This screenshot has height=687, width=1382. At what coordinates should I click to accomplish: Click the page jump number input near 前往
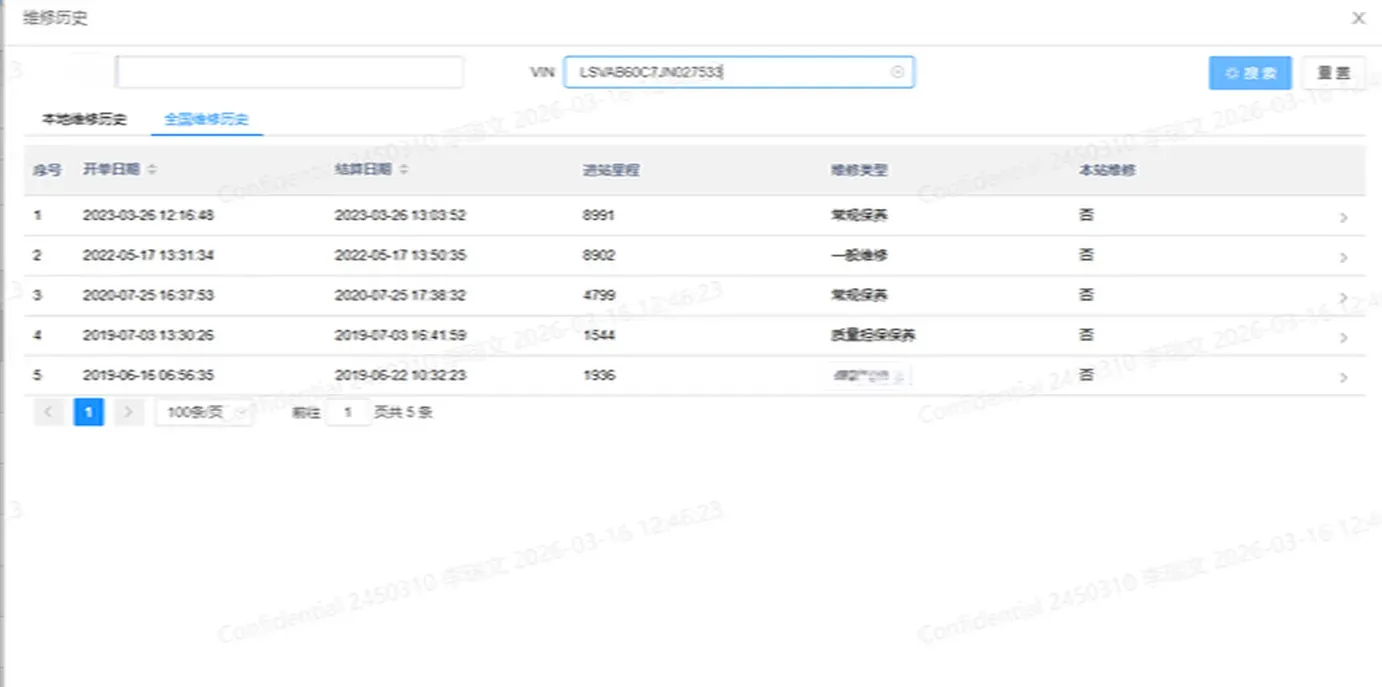[349, 411]
